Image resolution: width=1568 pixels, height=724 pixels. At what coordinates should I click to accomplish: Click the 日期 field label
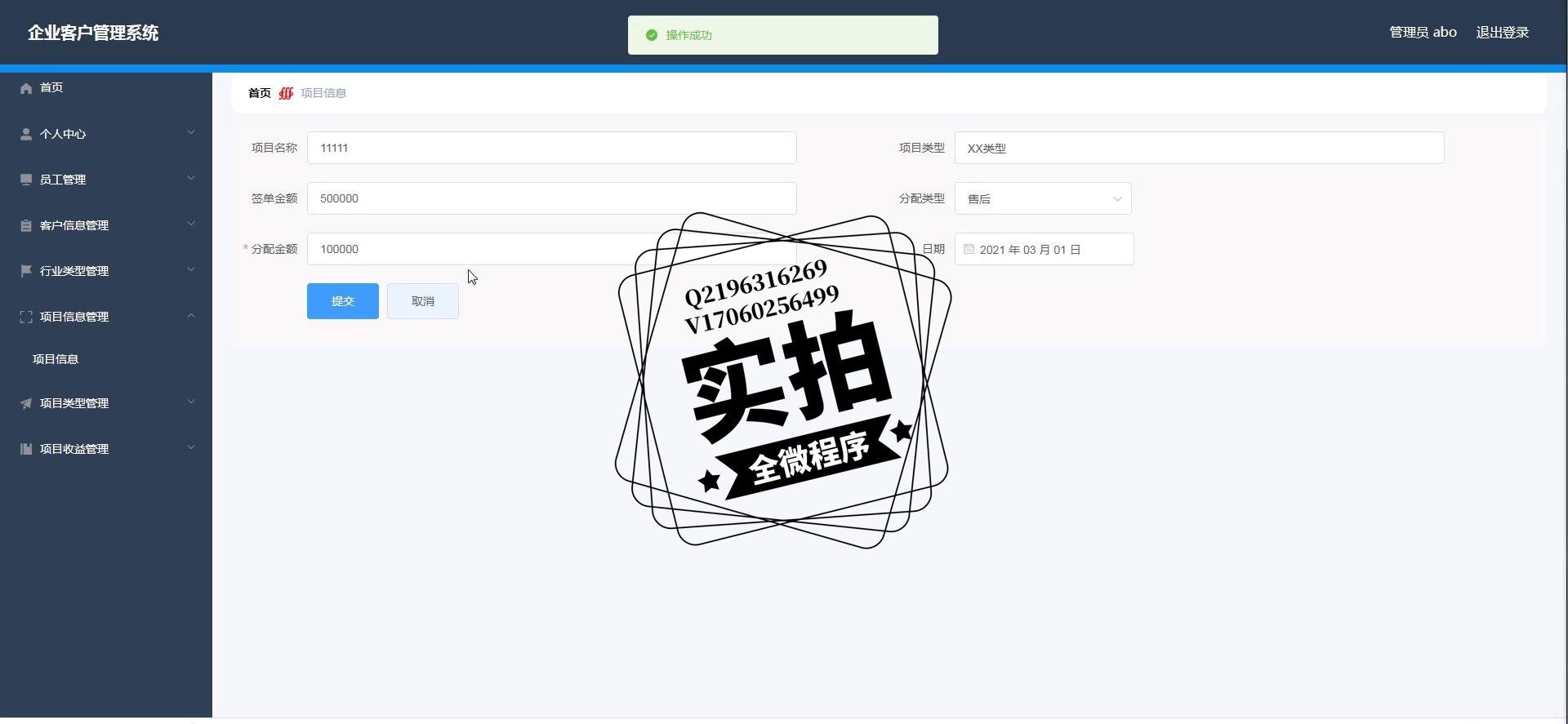point(933,249)
